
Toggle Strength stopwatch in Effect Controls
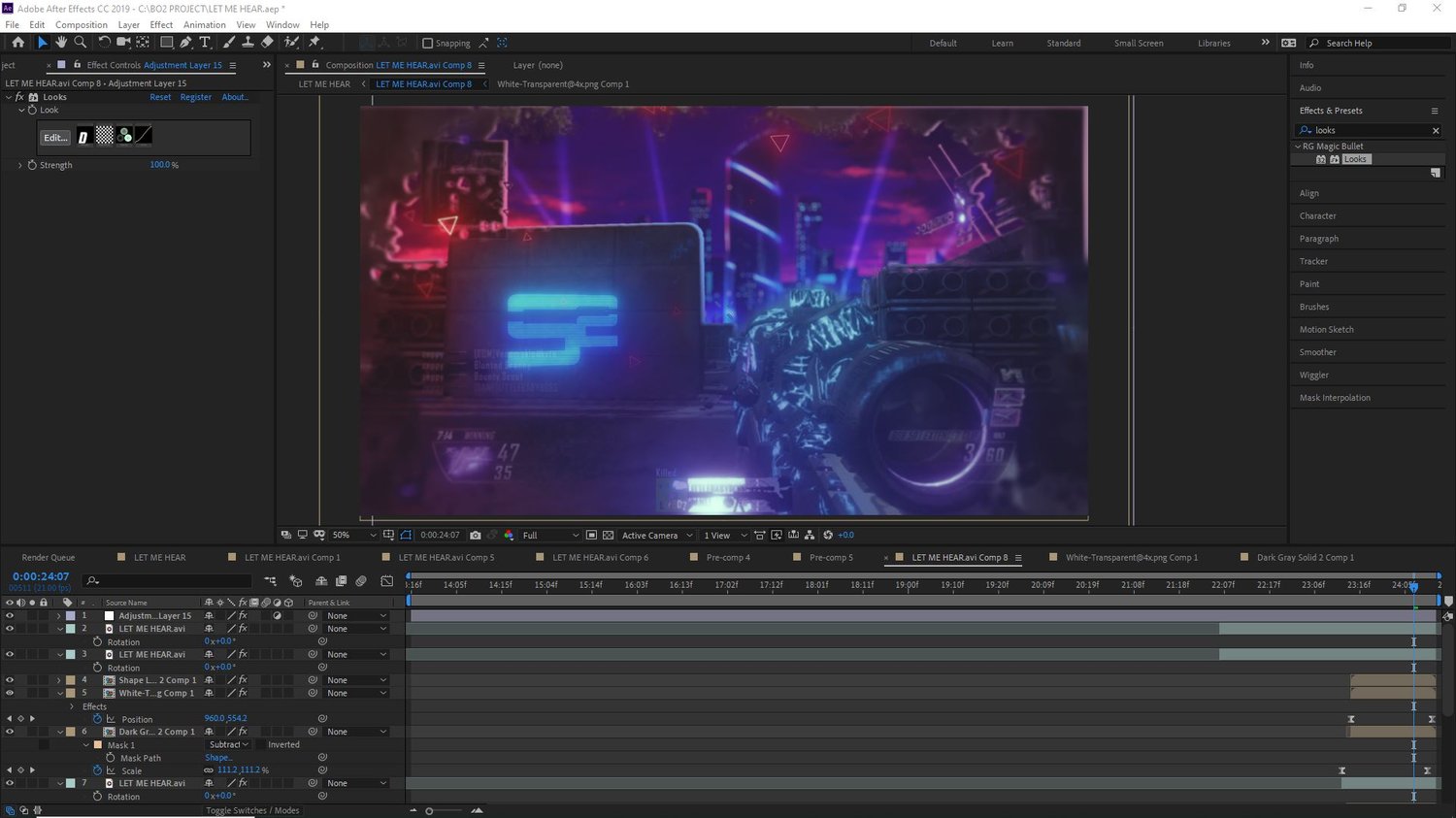(x=32, y=165)
